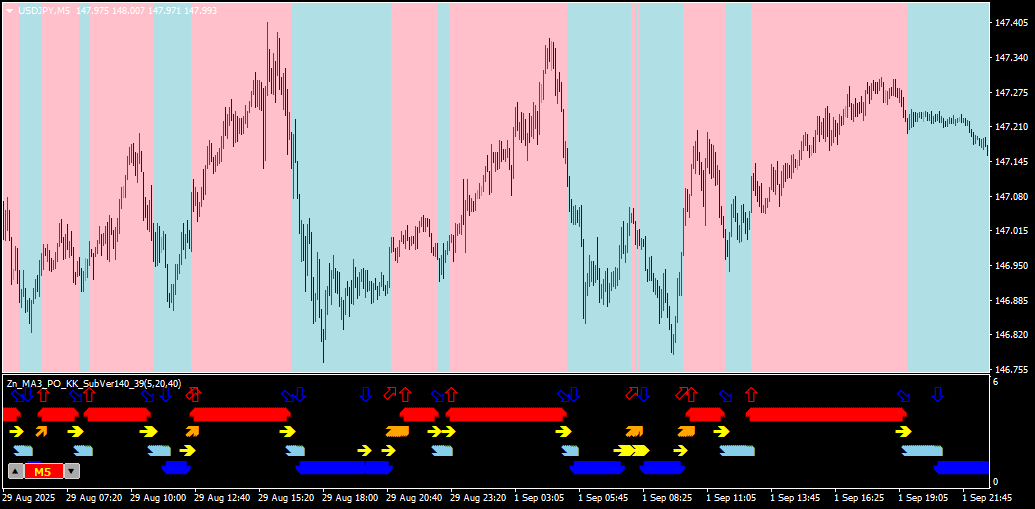The height and width of the screenshot is (509, 1035).
Task: Open the chart menu triangle beside USDJPY,M5
Action: pyautogui.click(x=9, y=11)
